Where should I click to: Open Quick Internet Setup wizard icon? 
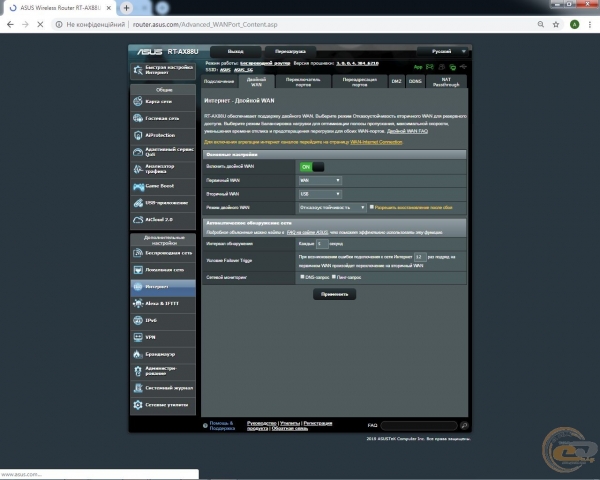pos(138,70)
